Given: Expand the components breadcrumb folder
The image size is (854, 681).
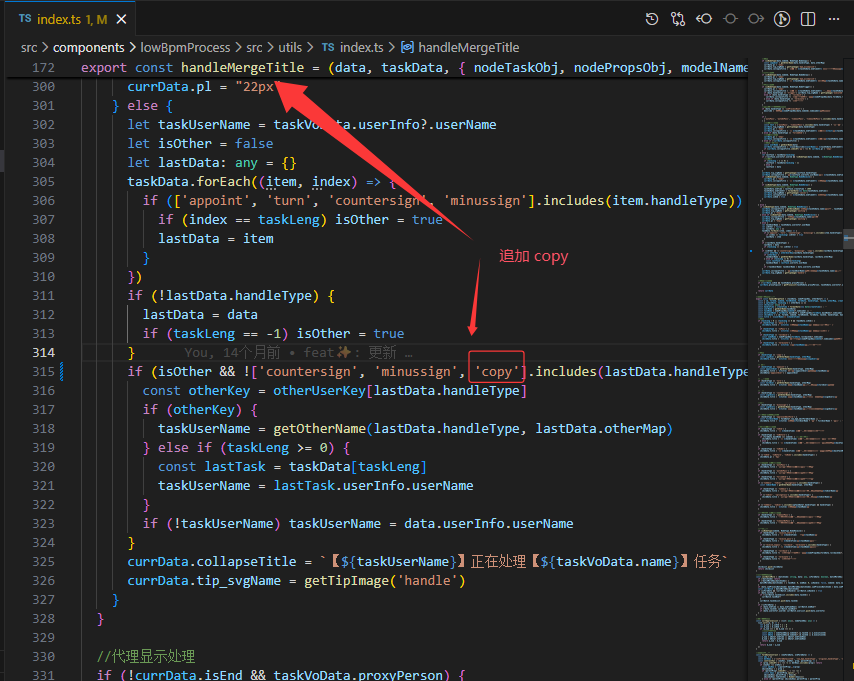Looking at the screenshot, I should click(88, 47).
